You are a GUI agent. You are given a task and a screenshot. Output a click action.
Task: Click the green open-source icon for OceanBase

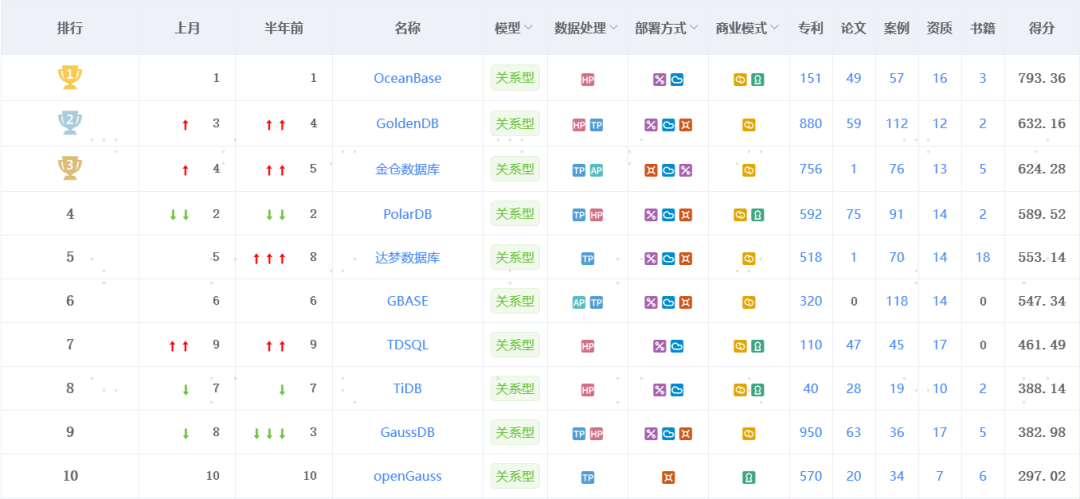758,80
